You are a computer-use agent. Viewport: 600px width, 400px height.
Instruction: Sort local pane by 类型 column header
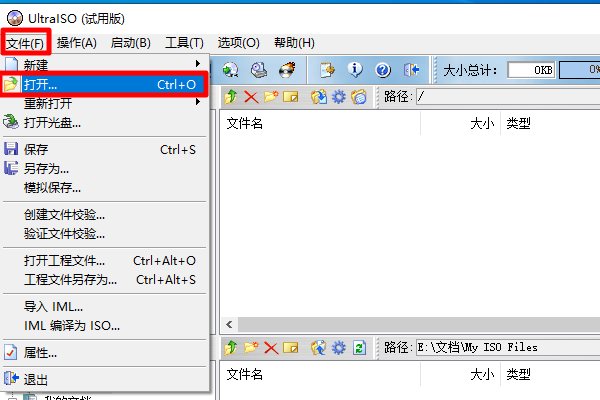pos(550,374)
